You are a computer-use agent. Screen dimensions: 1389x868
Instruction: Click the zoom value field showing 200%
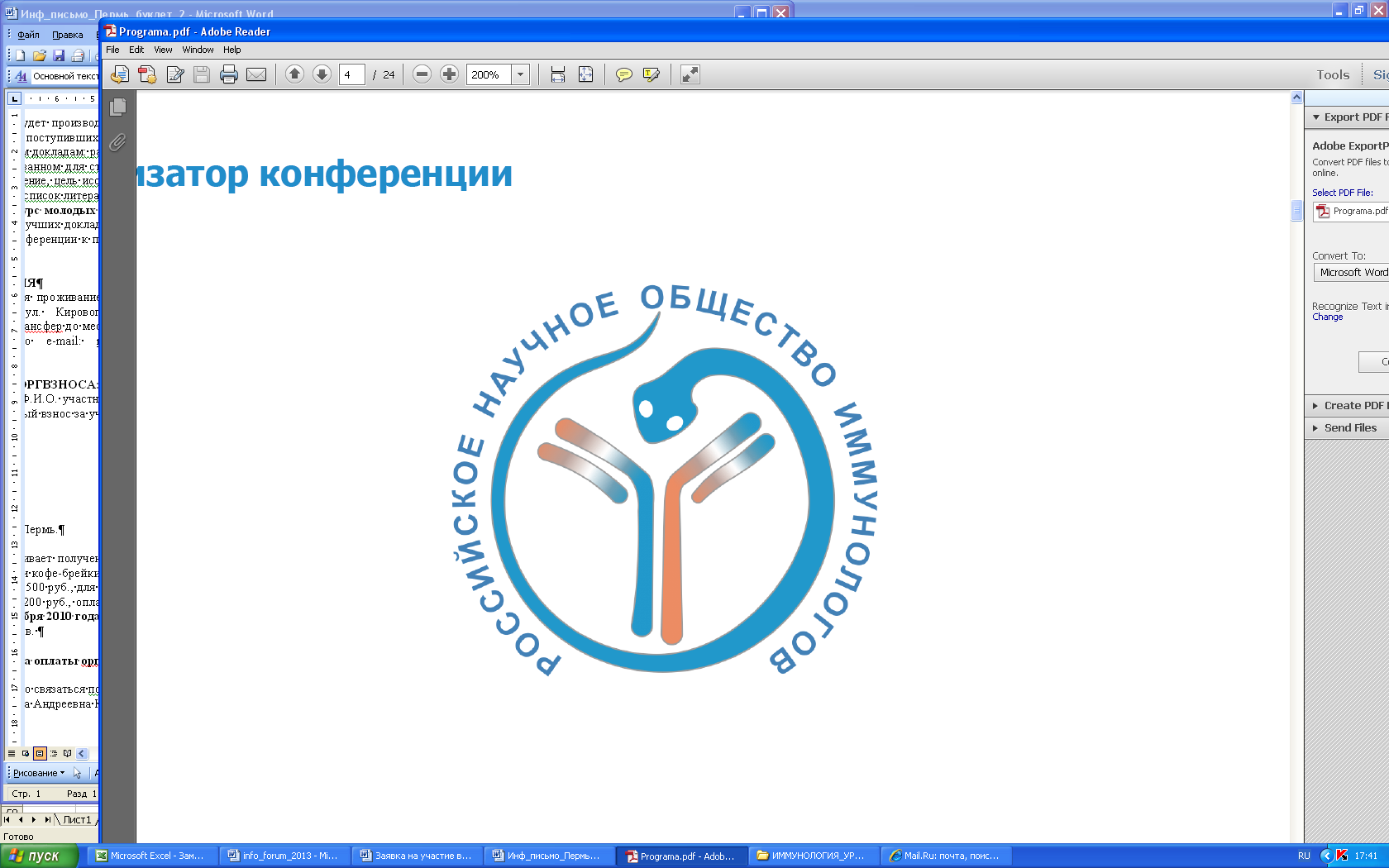[489, 74]
